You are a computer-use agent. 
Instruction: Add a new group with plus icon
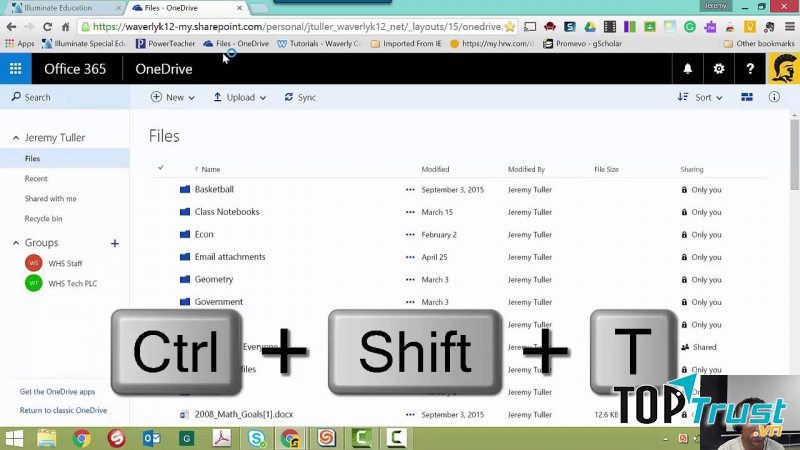[x=115, y=243]
